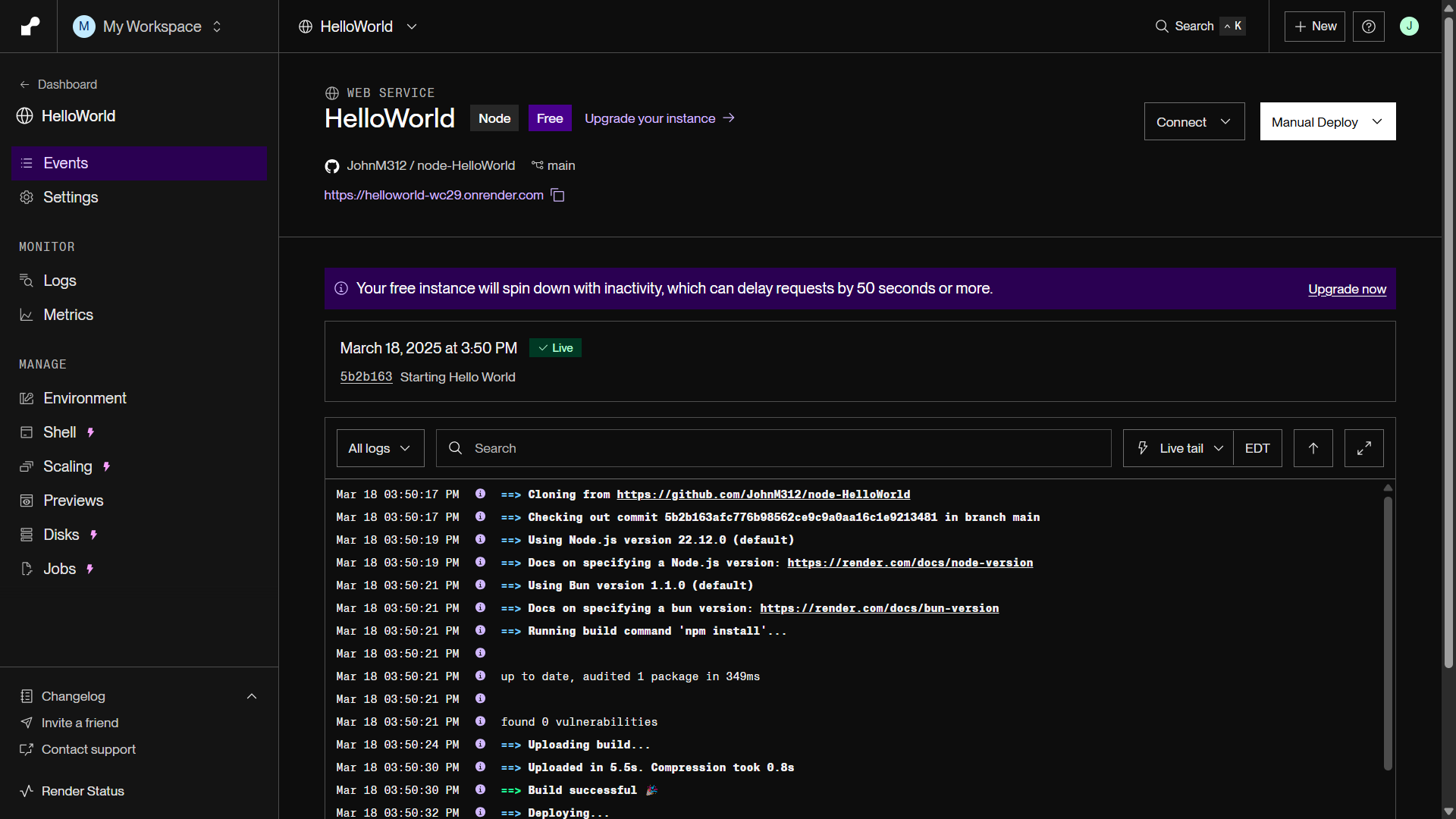Click the lightning bolt next to Scaling
The image size is (1456, 819).
(x=107, y=466)
